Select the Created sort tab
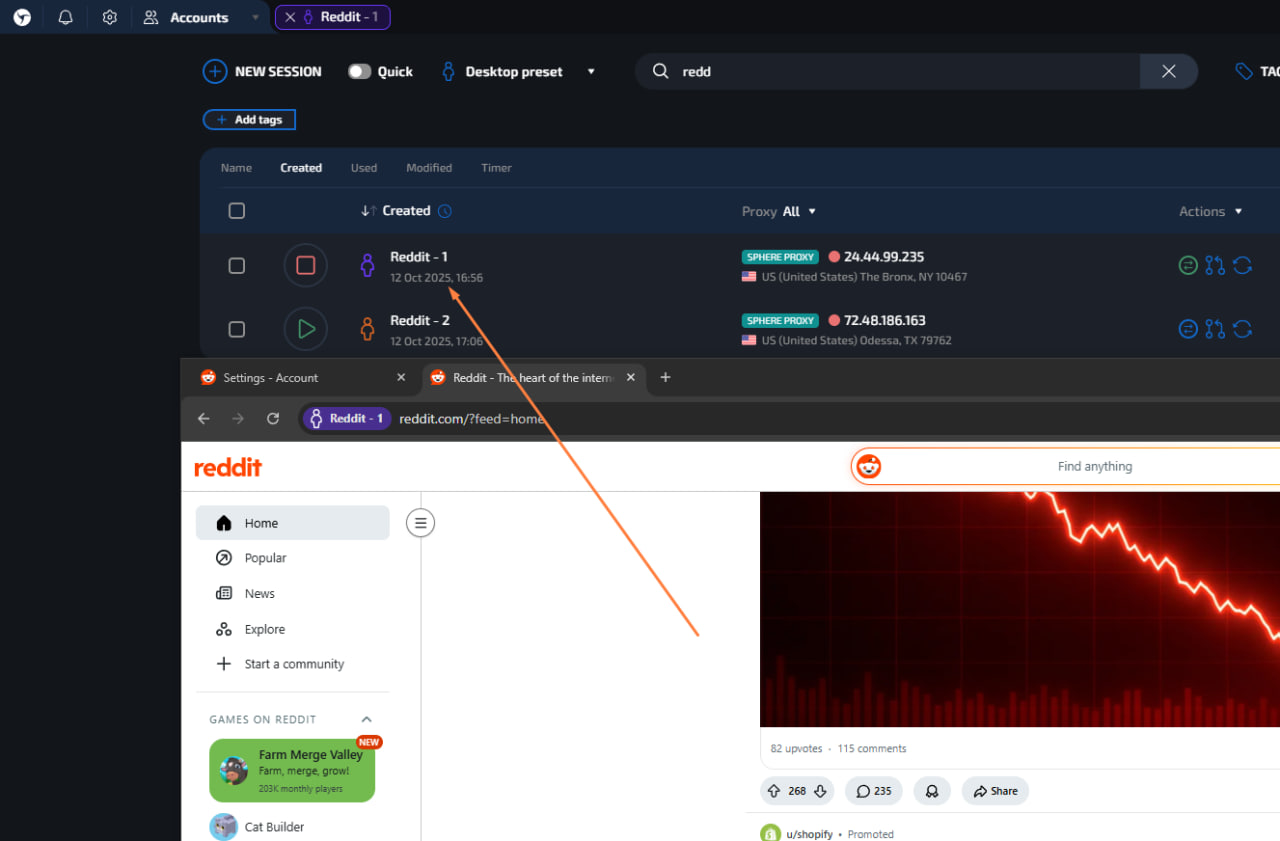The height and width of the screenshot is (841, 1280). click(301, 168)
